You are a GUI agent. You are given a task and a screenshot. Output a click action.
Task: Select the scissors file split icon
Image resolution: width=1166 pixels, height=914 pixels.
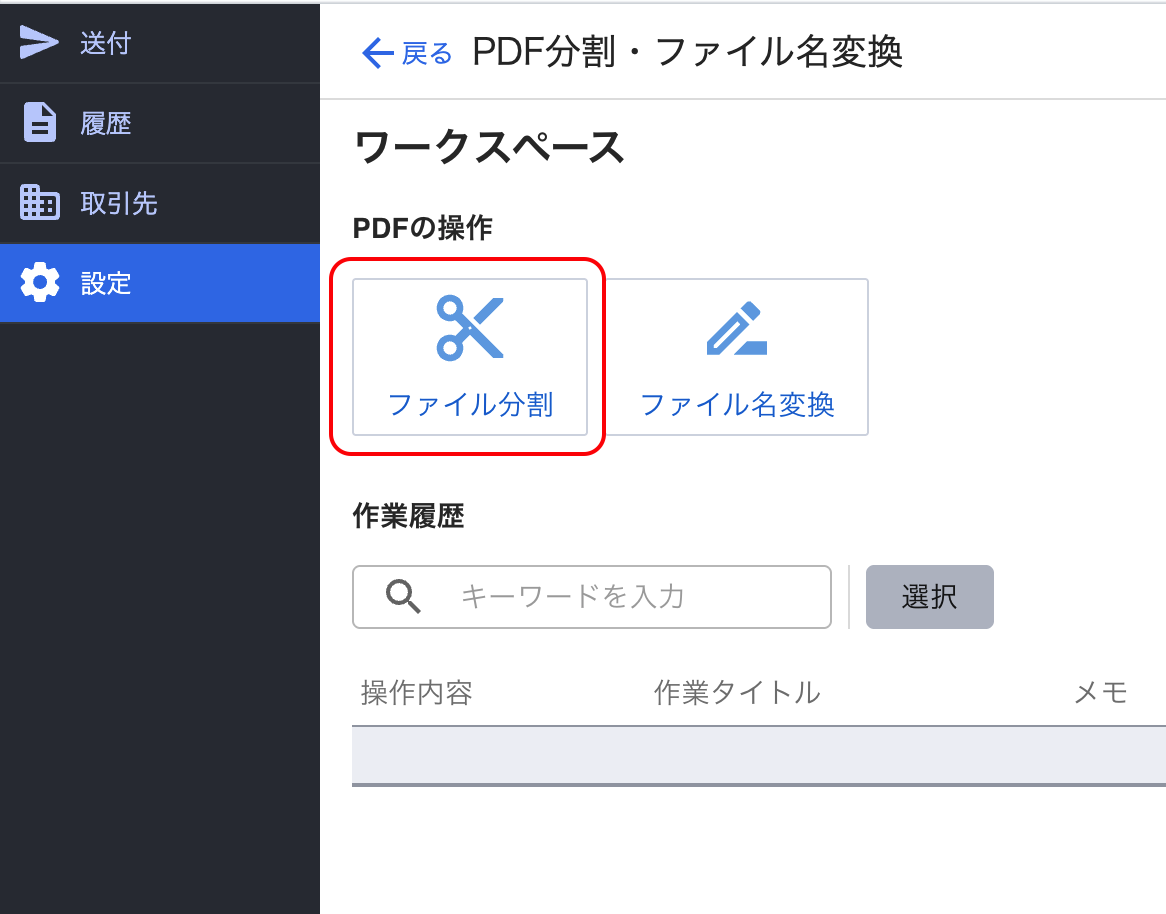[x=470, y=328]
